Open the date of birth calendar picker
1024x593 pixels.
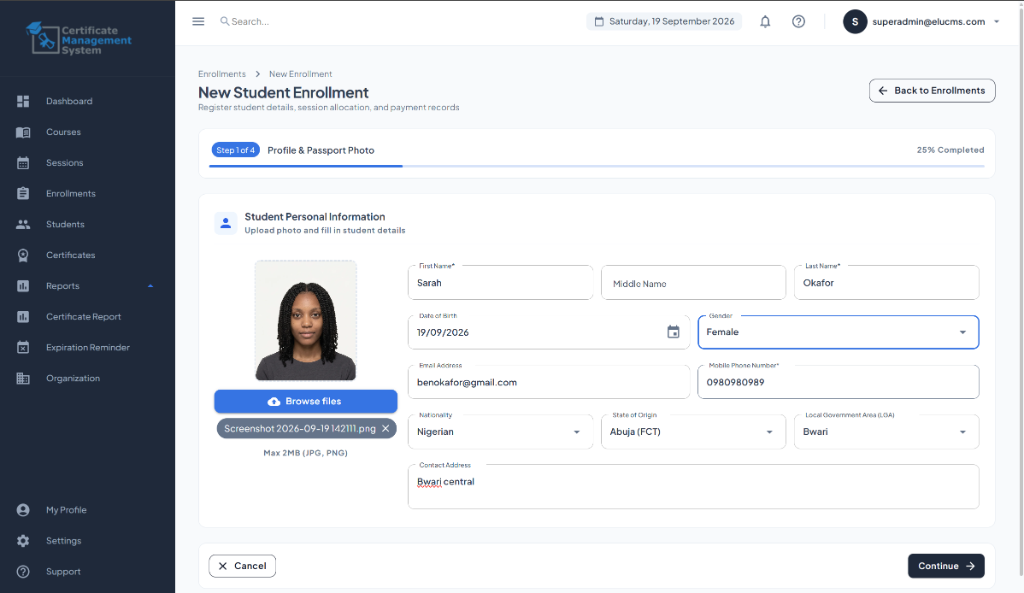click(673, 332)
